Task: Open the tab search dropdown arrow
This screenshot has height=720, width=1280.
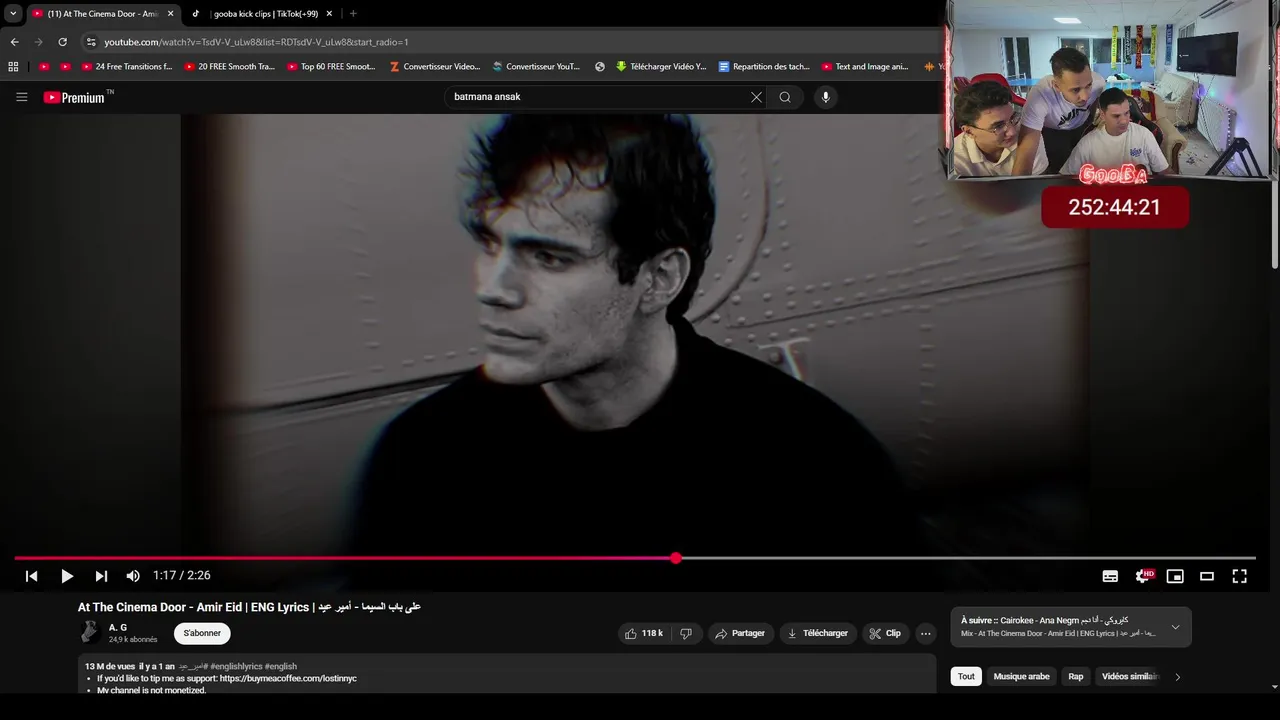Action: [x=13, y=14]
